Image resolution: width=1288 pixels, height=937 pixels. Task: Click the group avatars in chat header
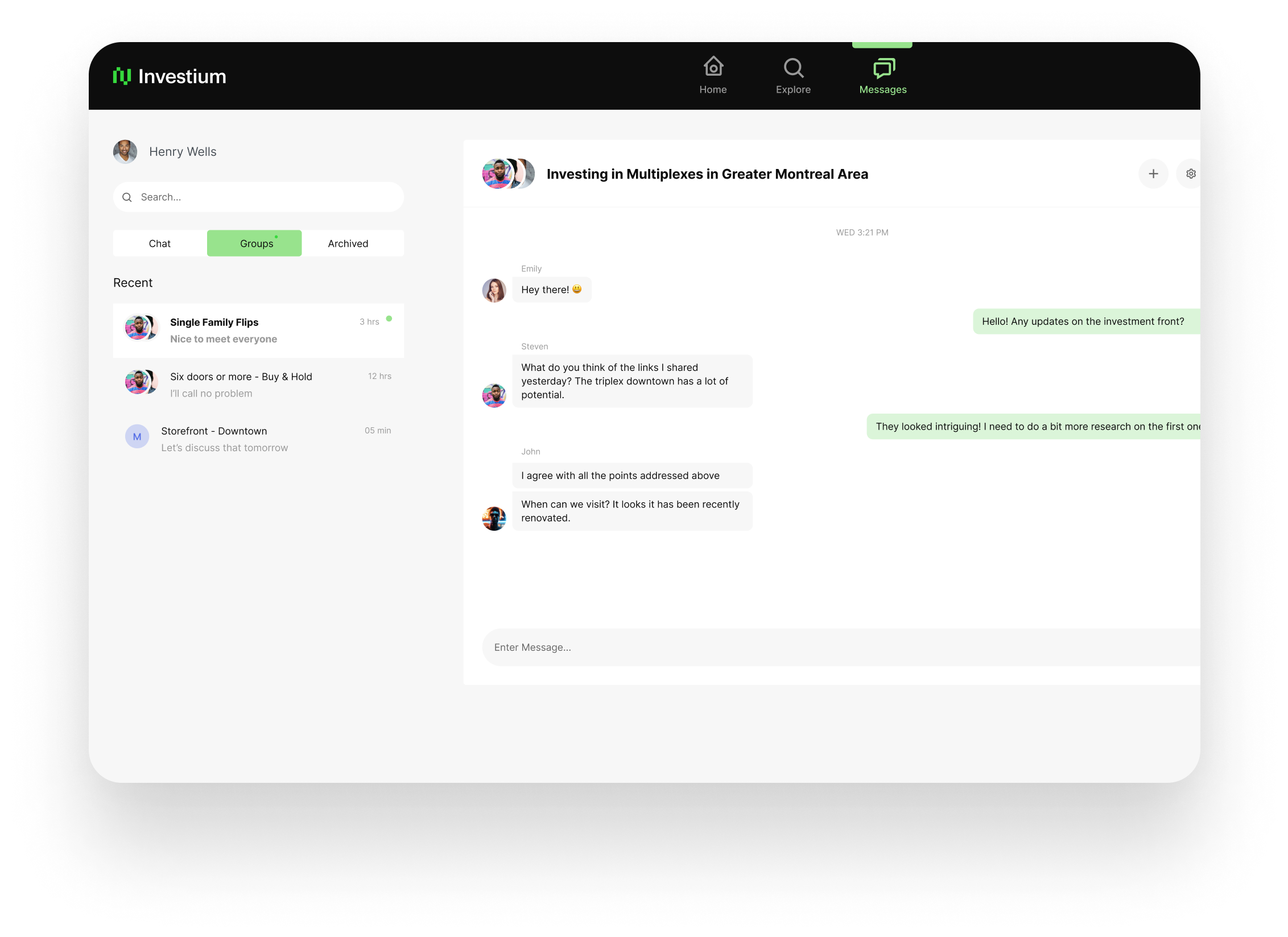click(507, 174)
